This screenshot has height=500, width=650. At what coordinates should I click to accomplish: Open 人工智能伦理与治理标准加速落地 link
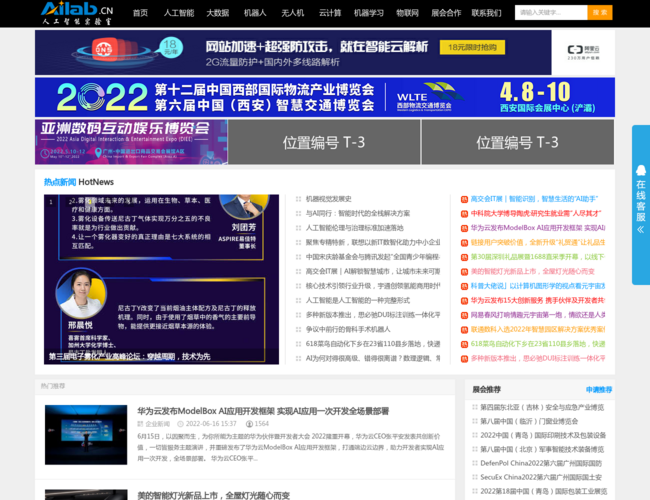354,228
